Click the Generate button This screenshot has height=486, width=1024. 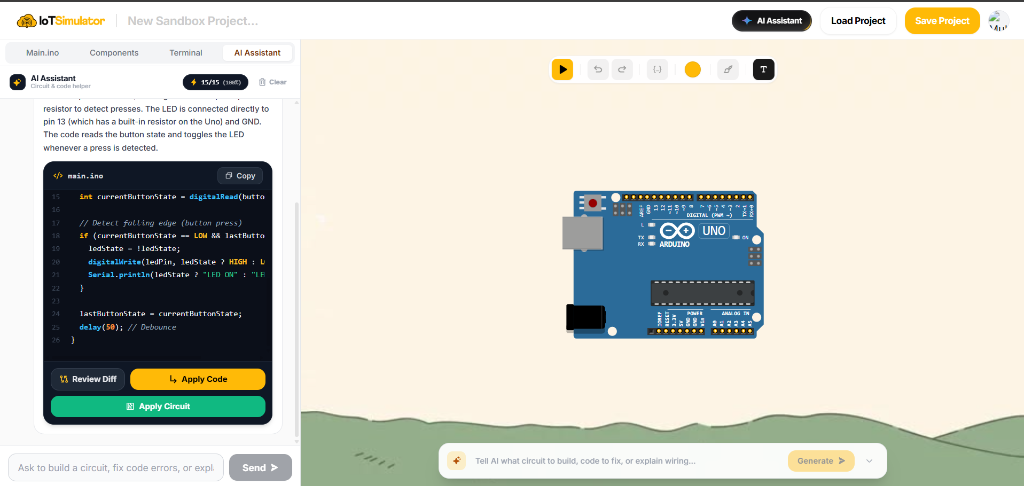[821, 461]
